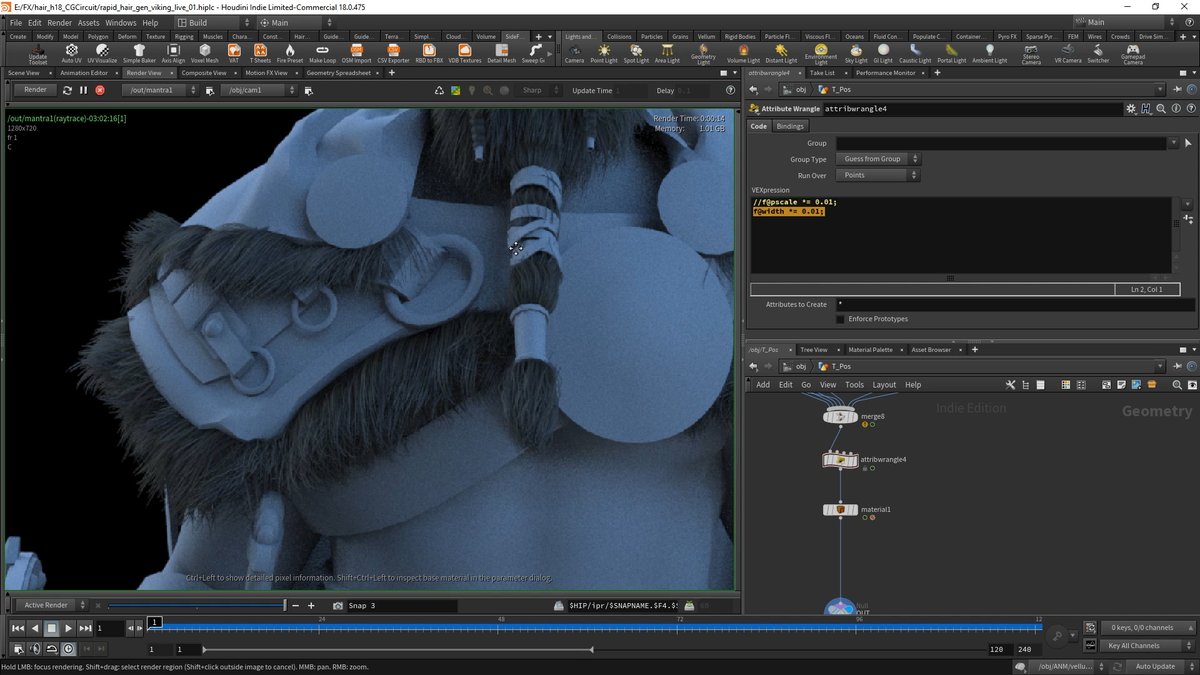Switch to the Geometry Spreadsheet tab
The height and width of the screenshot is (675, 1200).
[x=338, y=73]
